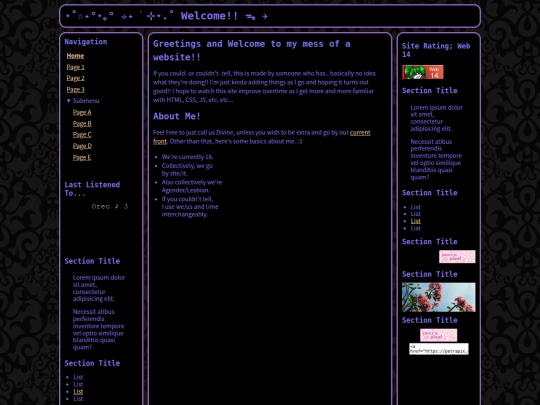Click the 'Greetings and Welcome' main heading

coord(251,50)
